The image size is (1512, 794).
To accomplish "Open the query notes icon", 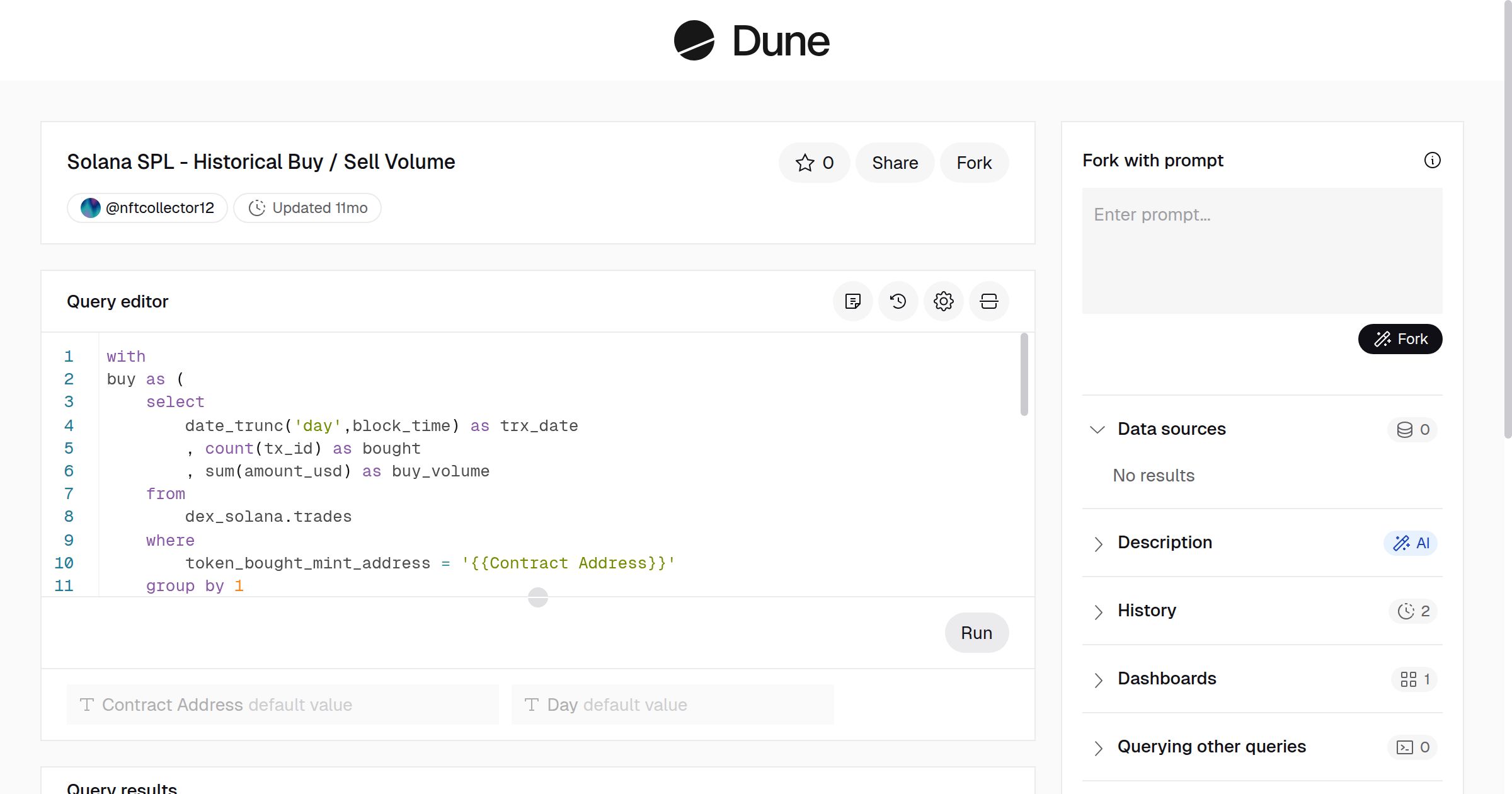I will click(852, 301).
